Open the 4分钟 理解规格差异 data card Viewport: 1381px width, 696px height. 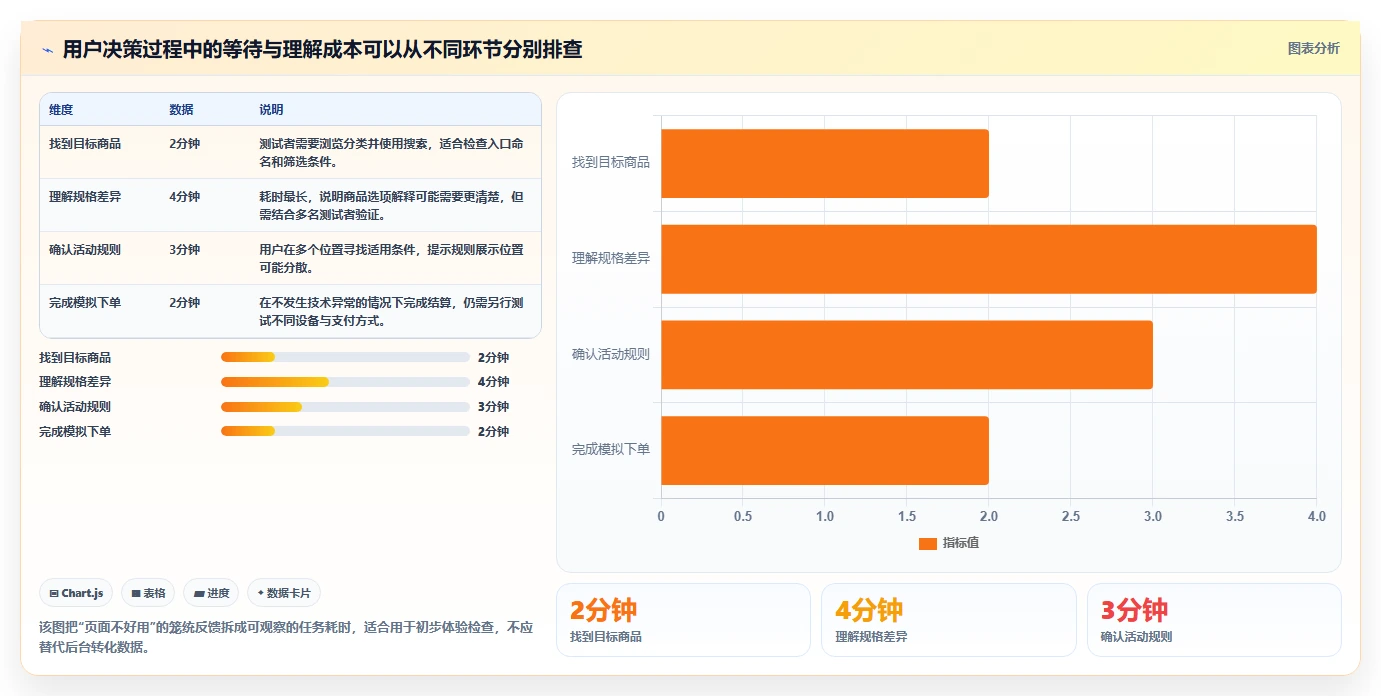point(948,620)
